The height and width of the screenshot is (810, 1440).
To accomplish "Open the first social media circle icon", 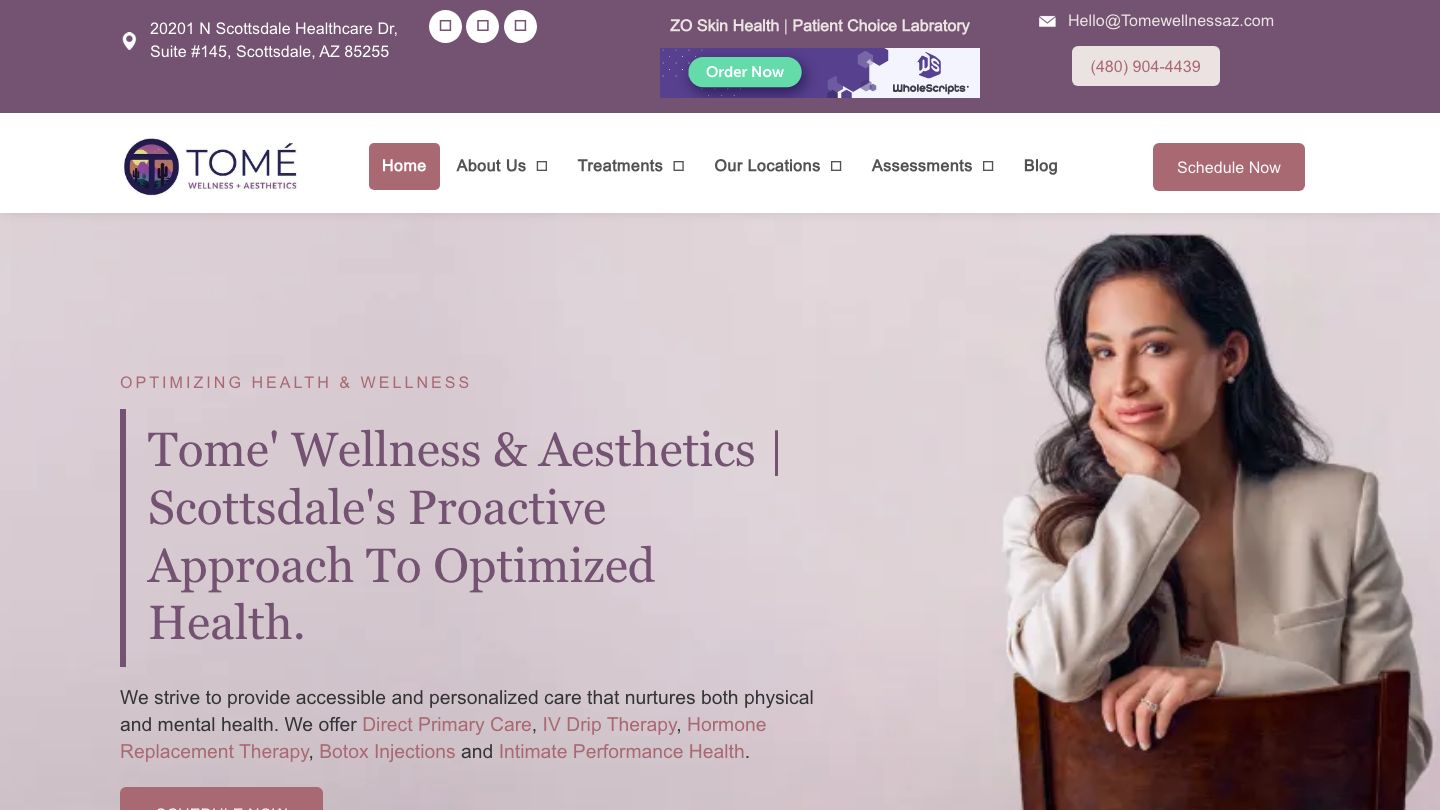I will click(x=445, y=26).
